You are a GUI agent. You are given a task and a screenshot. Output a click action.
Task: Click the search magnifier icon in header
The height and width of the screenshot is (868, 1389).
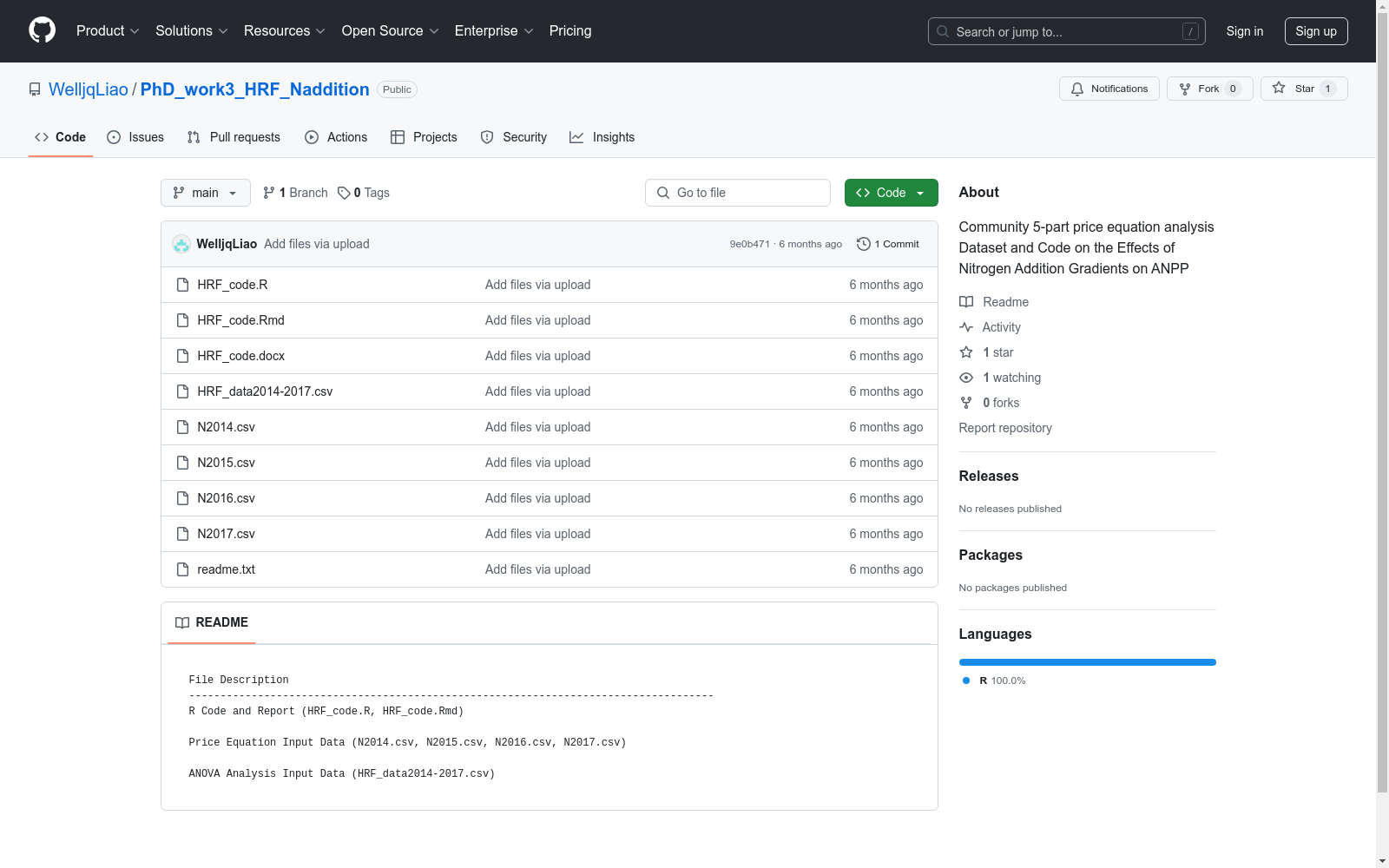pos(943,31)
